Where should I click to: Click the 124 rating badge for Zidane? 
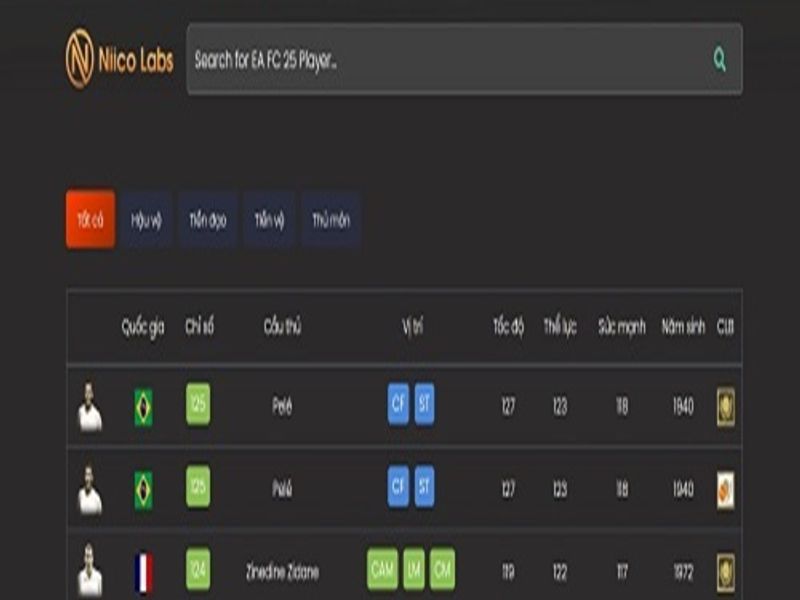coord(198,569)
